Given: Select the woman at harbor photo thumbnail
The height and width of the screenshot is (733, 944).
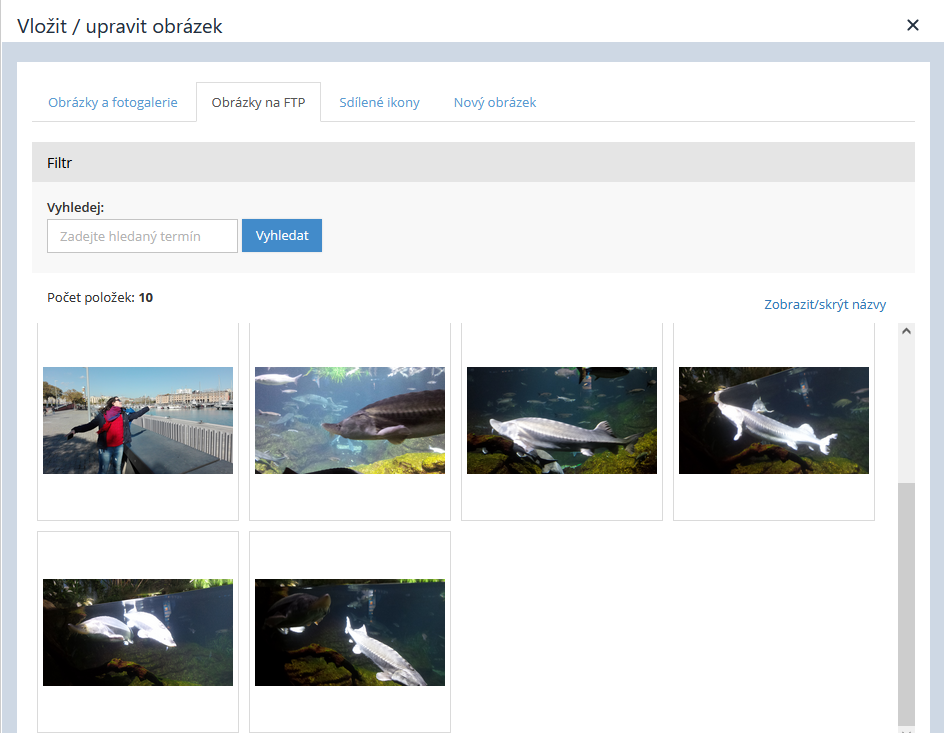Looking at the screenshot, I should [138, 420].
